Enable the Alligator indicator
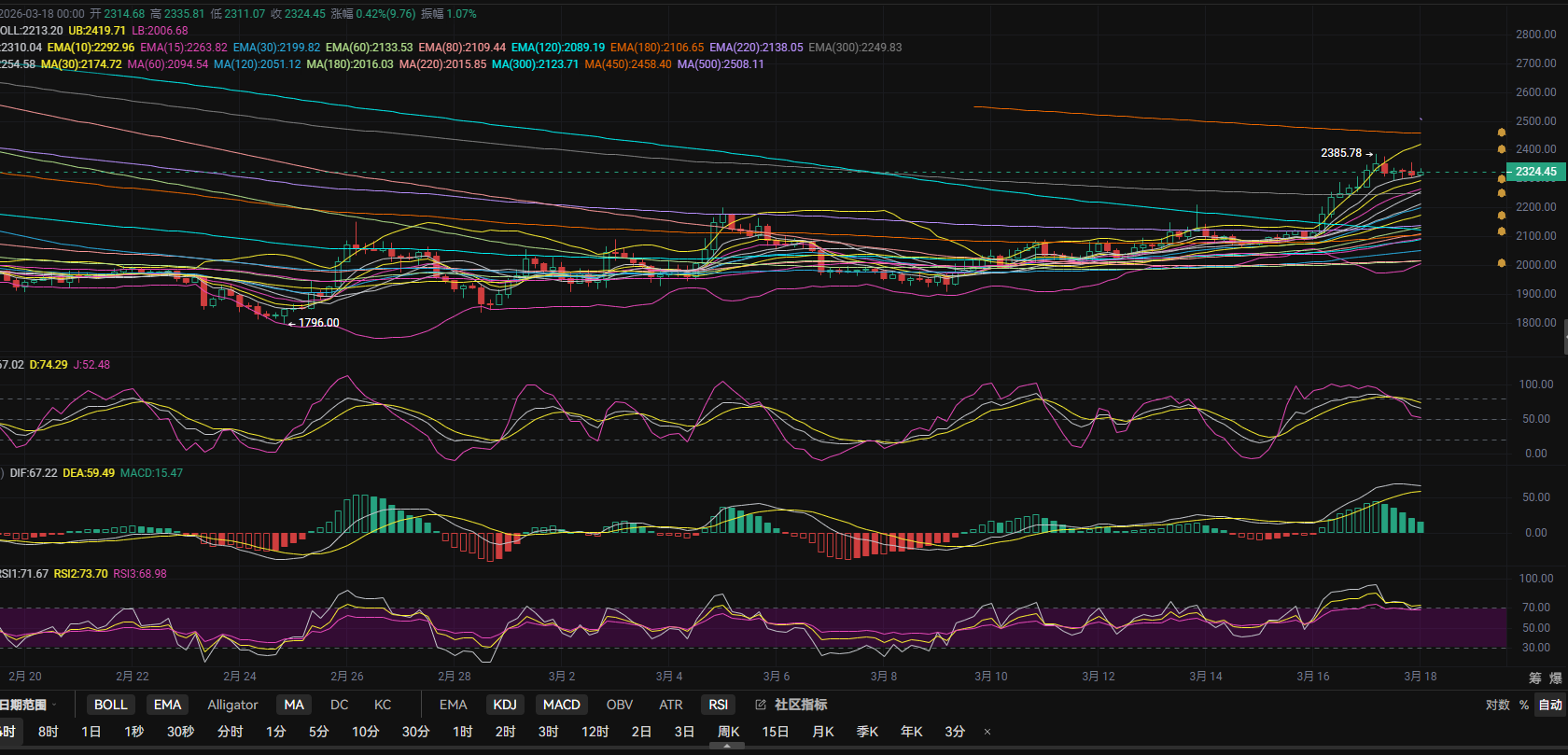 232,705
